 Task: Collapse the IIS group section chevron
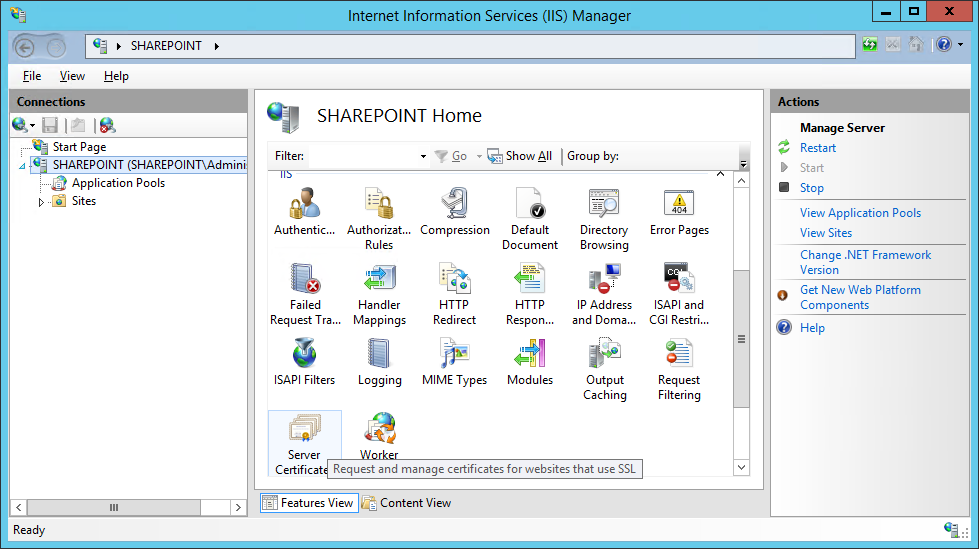[720, 174]
